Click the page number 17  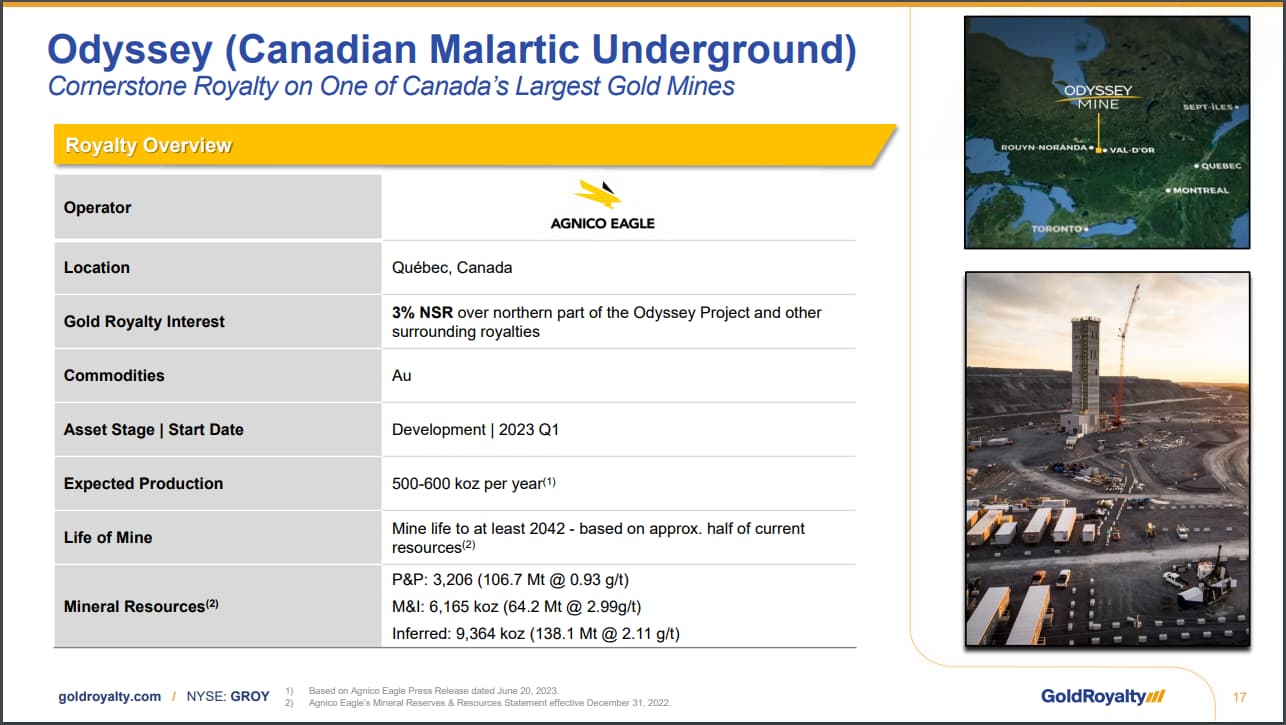pos(1239,697)
